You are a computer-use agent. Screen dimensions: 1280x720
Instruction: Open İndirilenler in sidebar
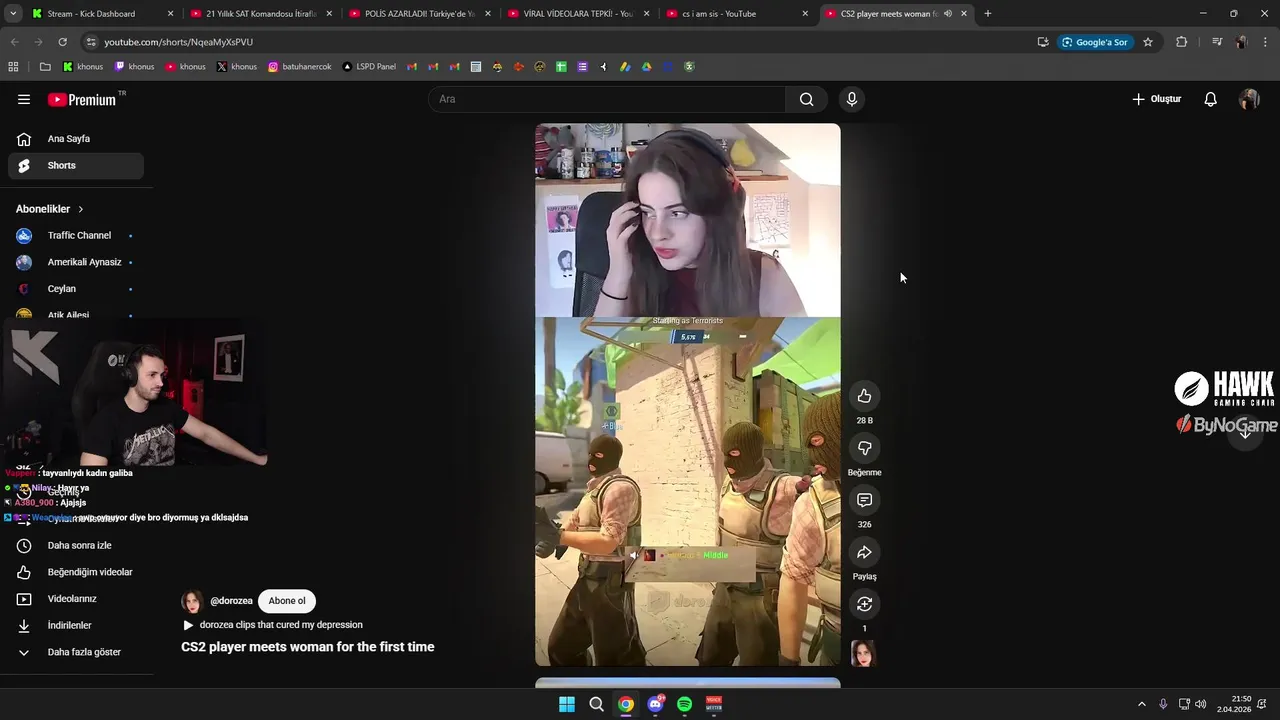click(x=76, y=625)
